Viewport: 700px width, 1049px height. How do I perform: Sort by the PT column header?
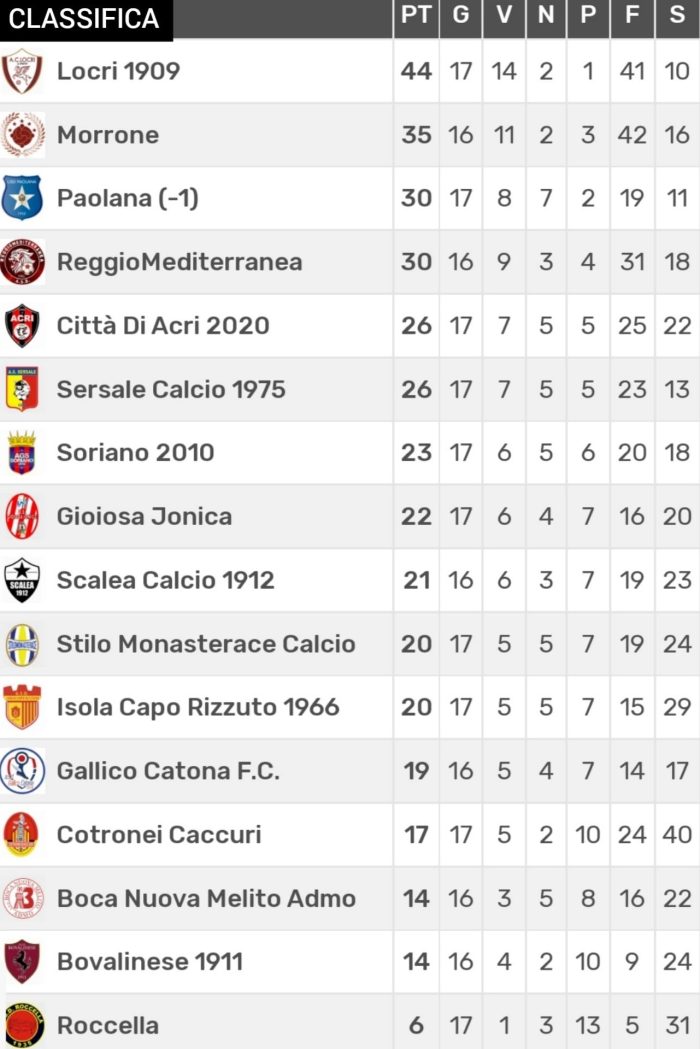416,15
